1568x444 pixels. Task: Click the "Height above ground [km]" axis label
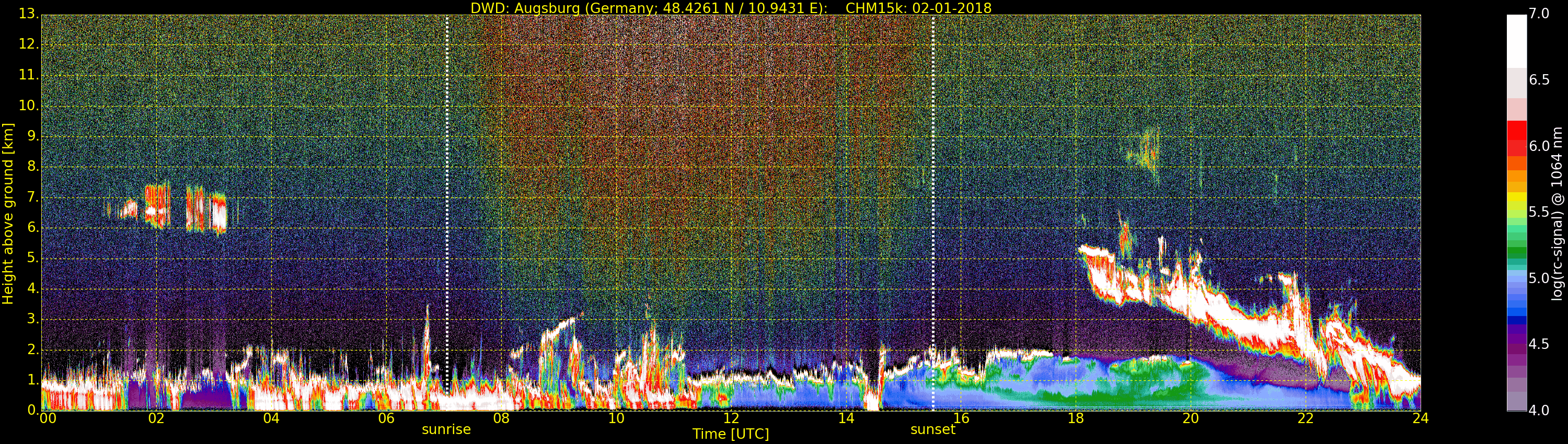(x=8, y=214)
